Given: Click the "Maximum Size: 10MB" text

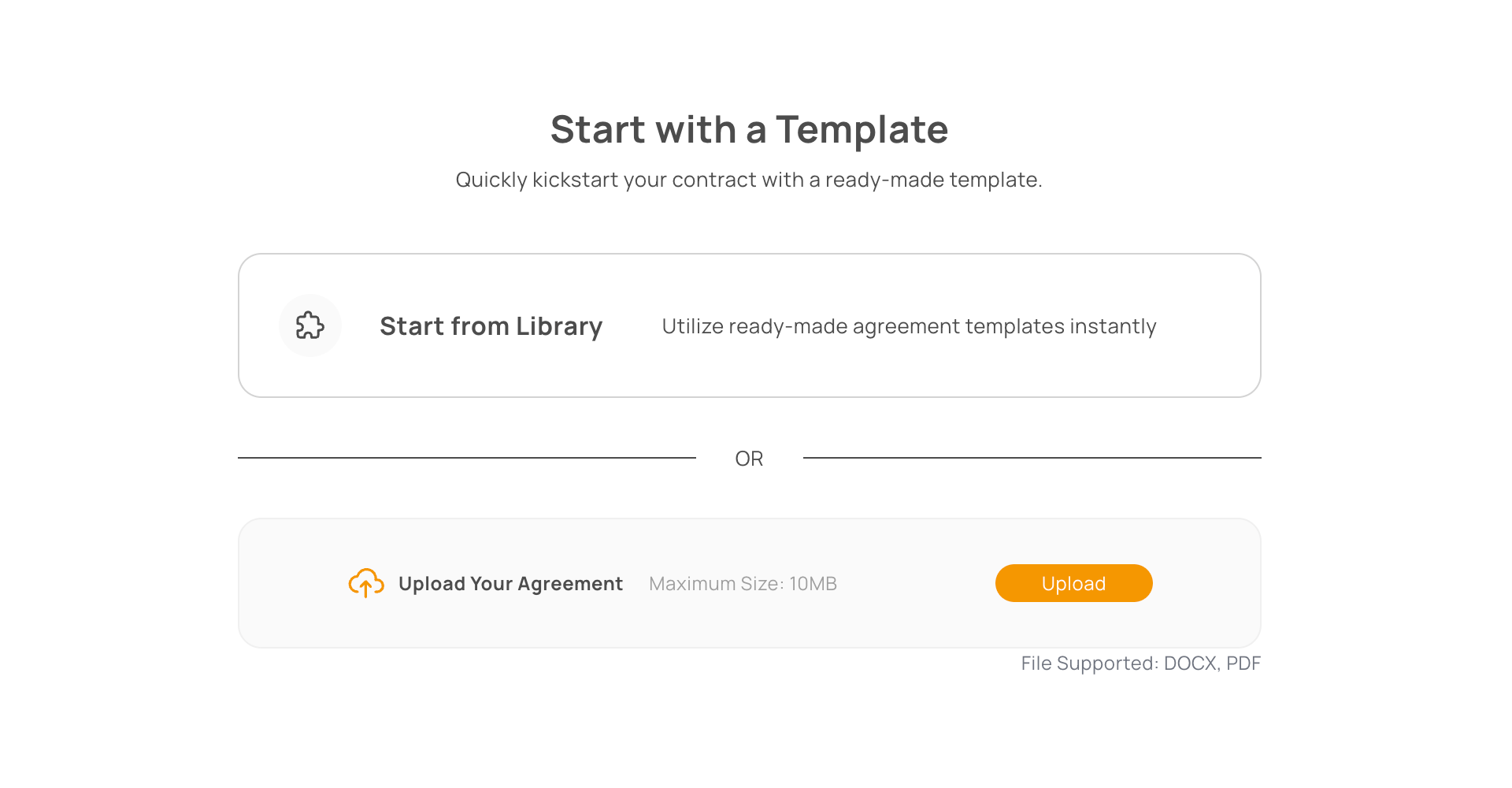Looking at the screenshot, I should point(743,584).
